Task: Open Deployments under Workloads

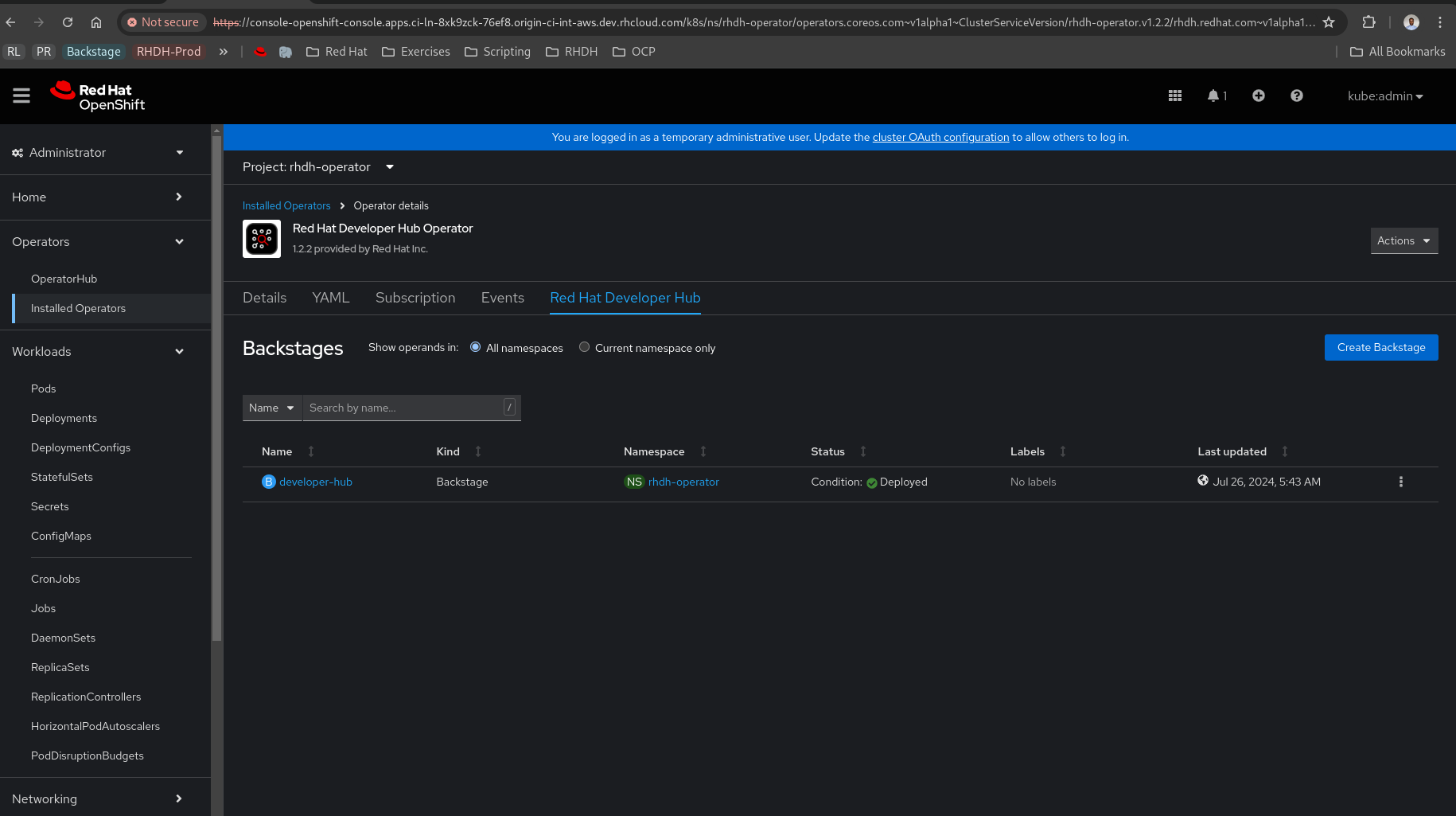Action: pos(64,419)
